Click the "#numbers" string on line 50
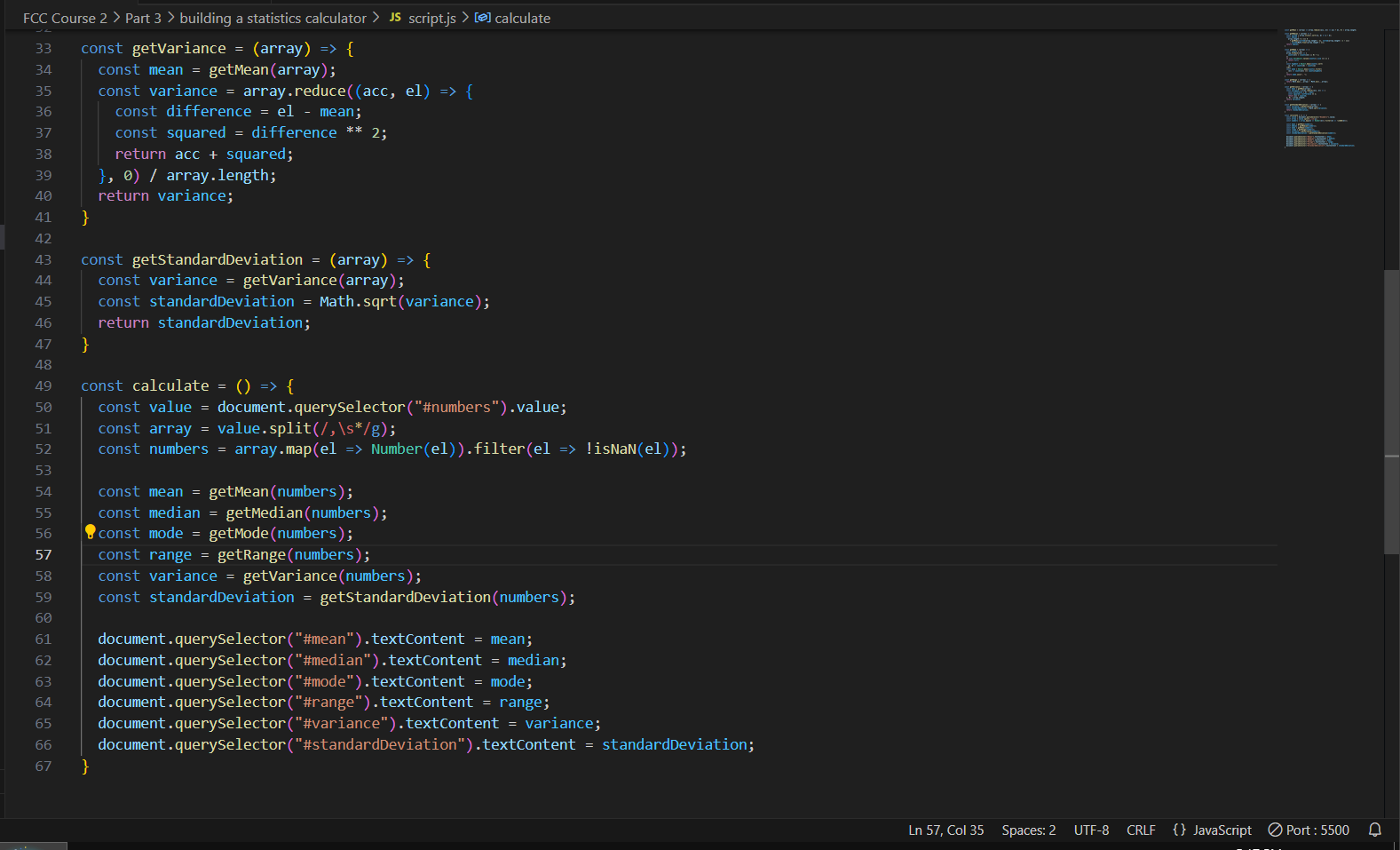The height and width of the screenshot is (850, 1400). (456, 407)
